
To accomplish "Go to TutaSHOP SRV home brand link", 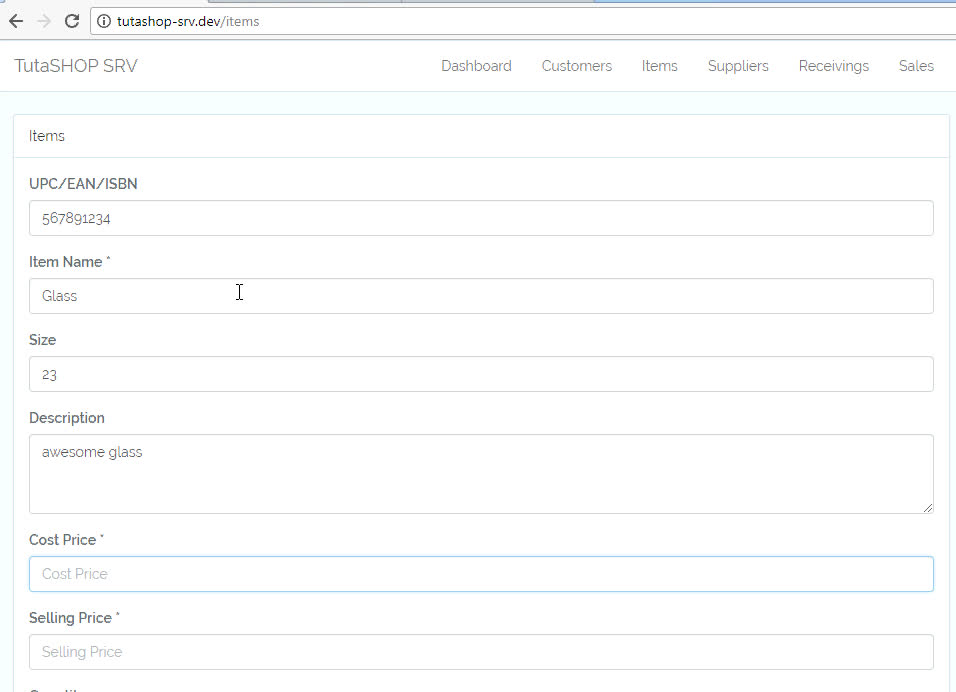I will 76,66.
